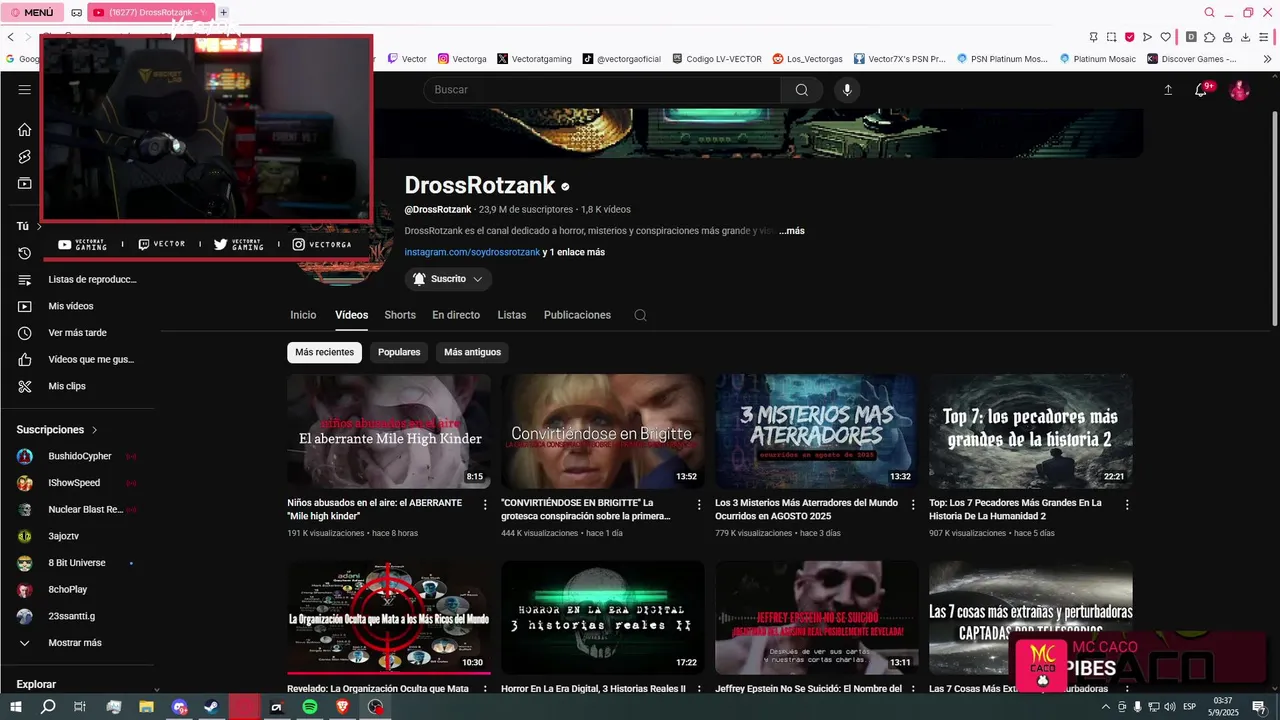The width and height of the screenshot is (1280, 720).
Task: Open options for 3 Misterios video
Action: coord(913,505)
